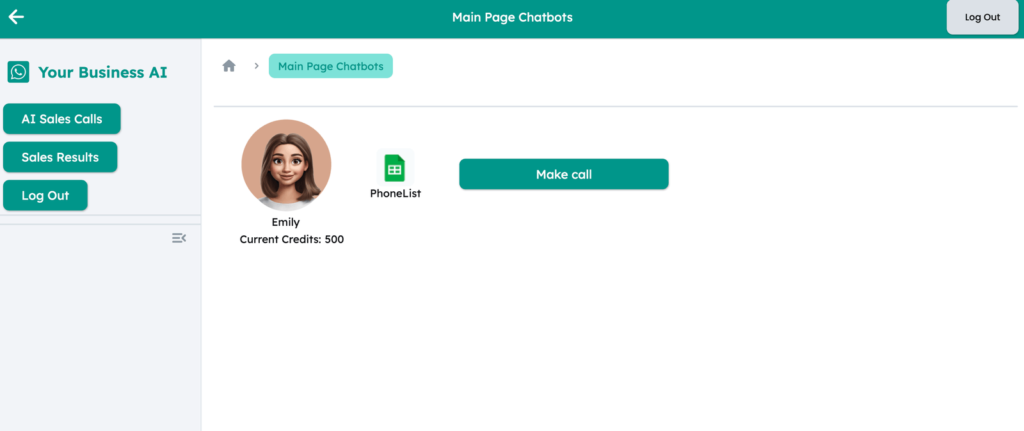Screen dimensions: 1024x431
Task: Click the Your Business AI title text
Action: click(x=103, y=72)
